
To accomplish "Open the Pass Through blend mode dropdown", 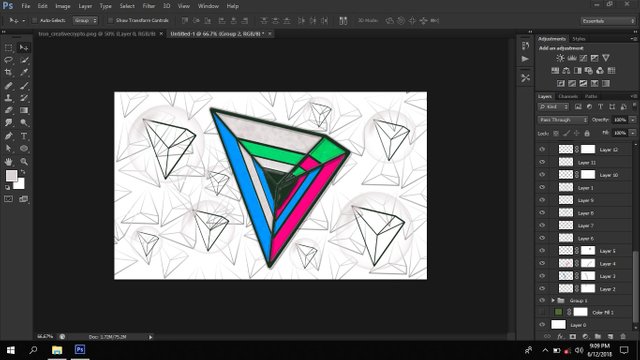I will [x=563, y=120].
